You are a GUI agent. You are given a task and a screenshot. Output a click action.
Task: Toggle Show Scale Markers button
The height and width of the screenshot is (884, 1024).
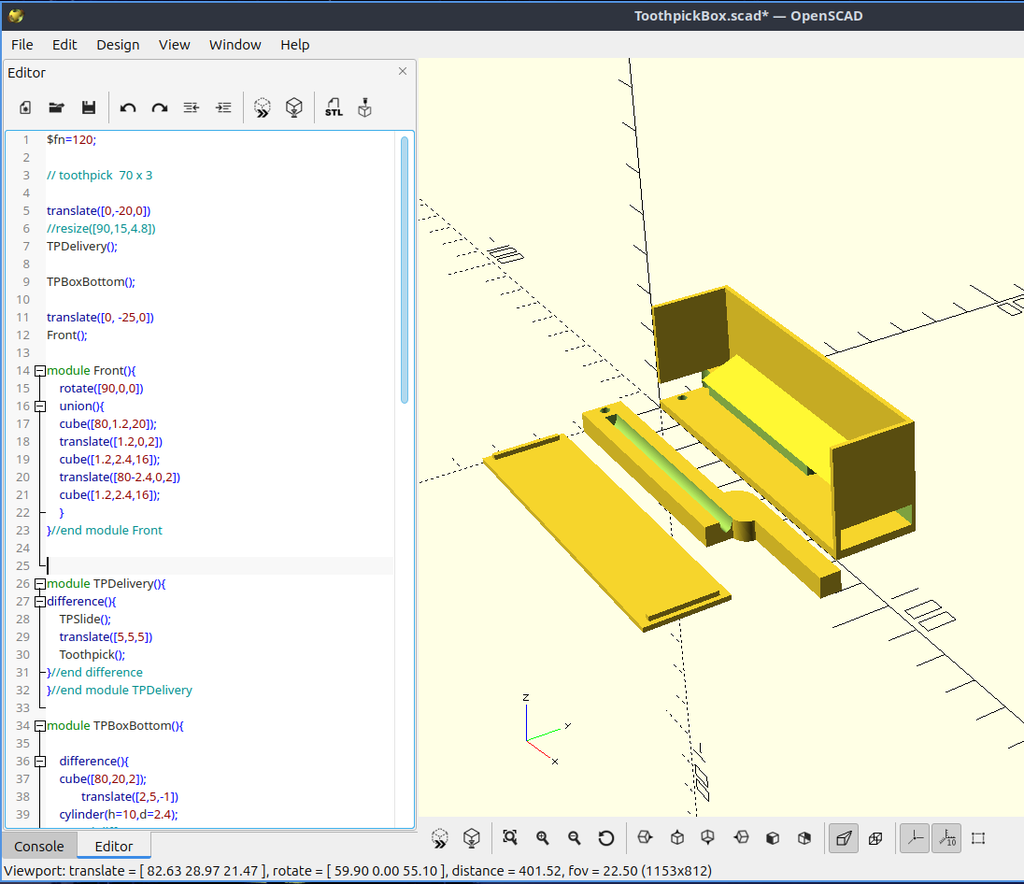[946, 838]
